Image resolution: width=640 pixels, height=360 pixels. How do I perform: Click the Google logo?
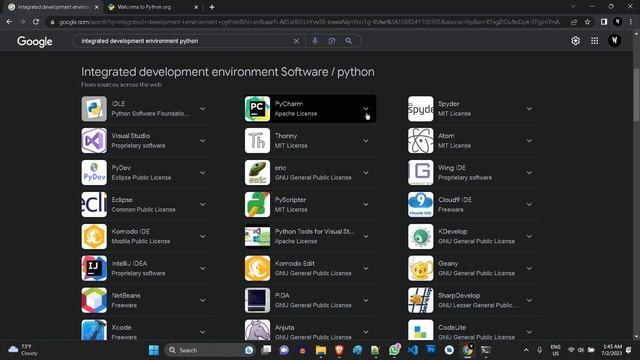click(x=35, y=41)
